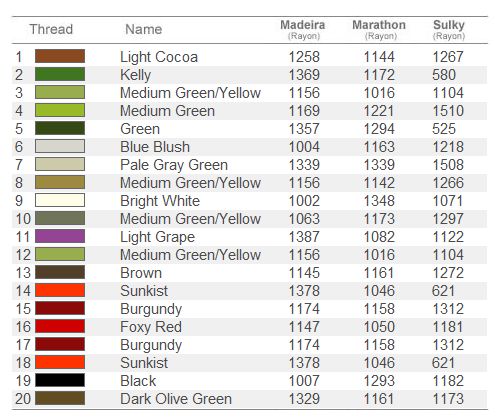Select the Brown thread row name

tap(141, 273)
